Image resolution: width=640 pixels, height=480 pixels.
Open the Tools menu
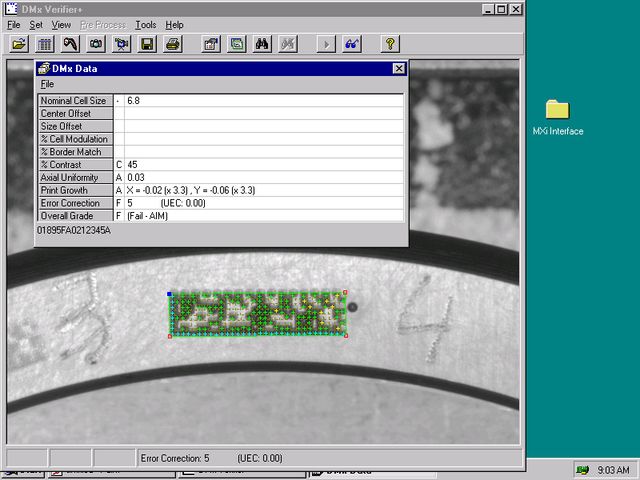(146, 24)
